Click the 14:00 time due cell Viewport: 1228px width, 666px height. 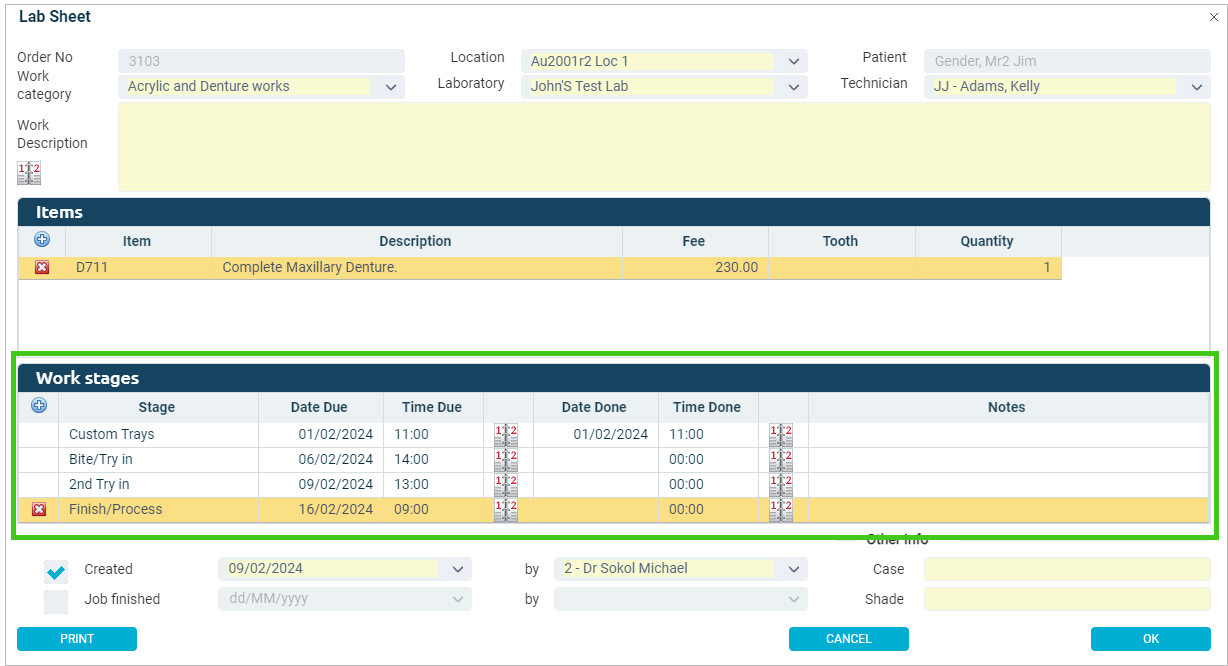click(x=433, y=460)
